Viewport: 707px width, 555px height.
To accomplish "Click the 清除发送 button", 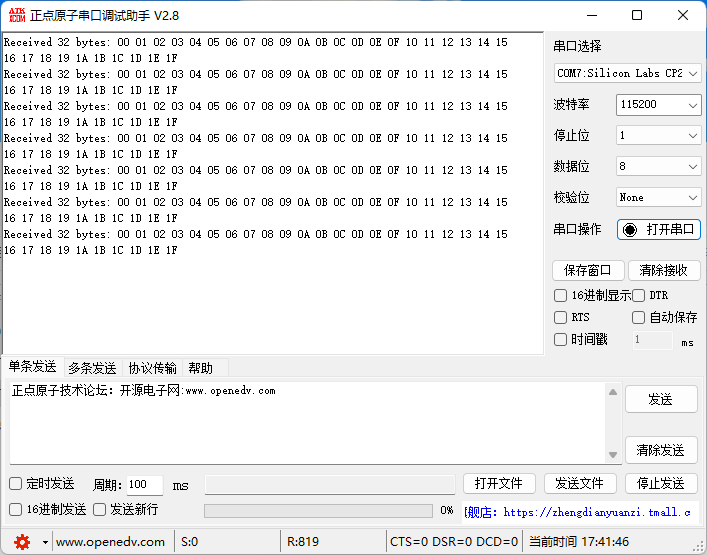I will coord(661,450).
